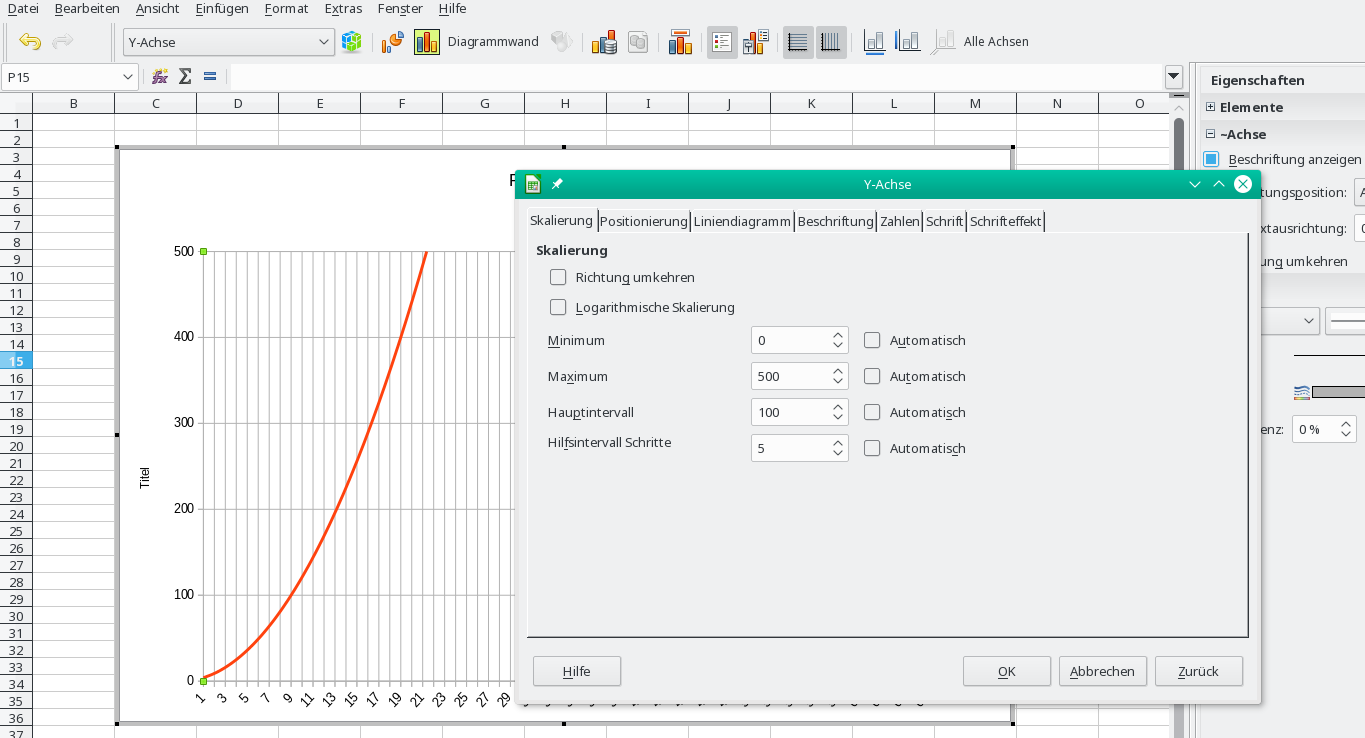Click the Zurück button in dialog
The image size is (1365, 738).
pos(1198,671)
